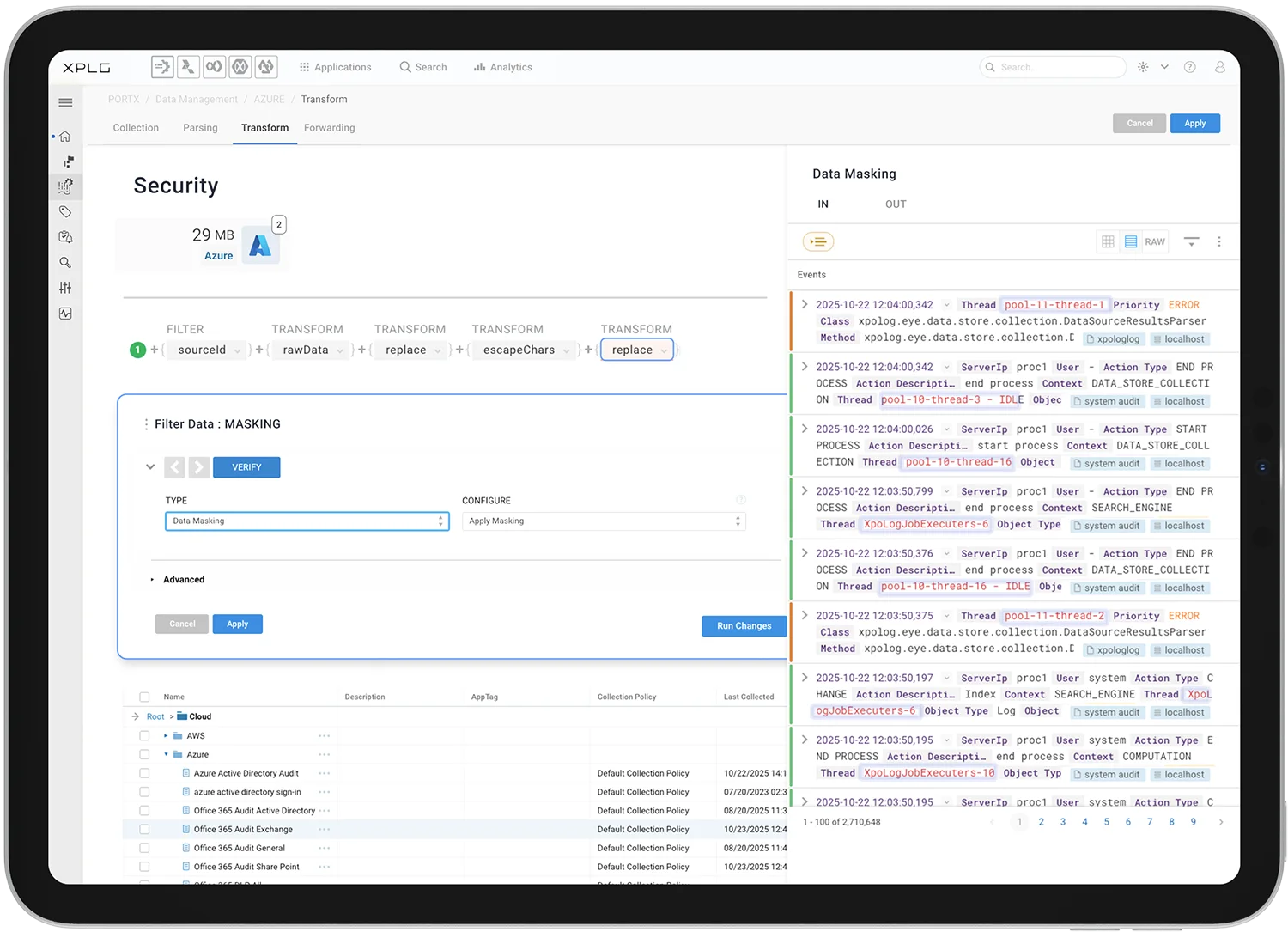Check the box for AWS folder
The image size is (1288, 932).
144,736
